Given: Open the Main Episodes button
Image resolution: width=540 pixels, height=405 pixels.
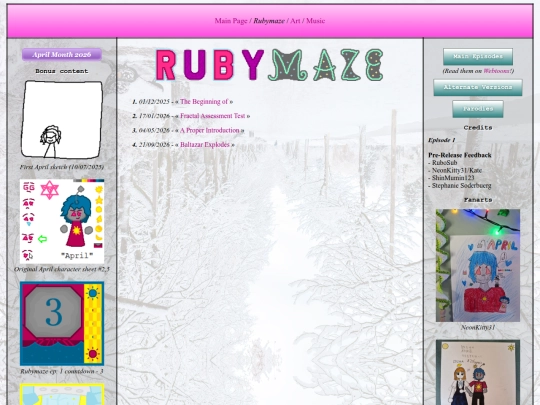Looking at the screenshot, I should pyautogui.click(x=478, y=56).
